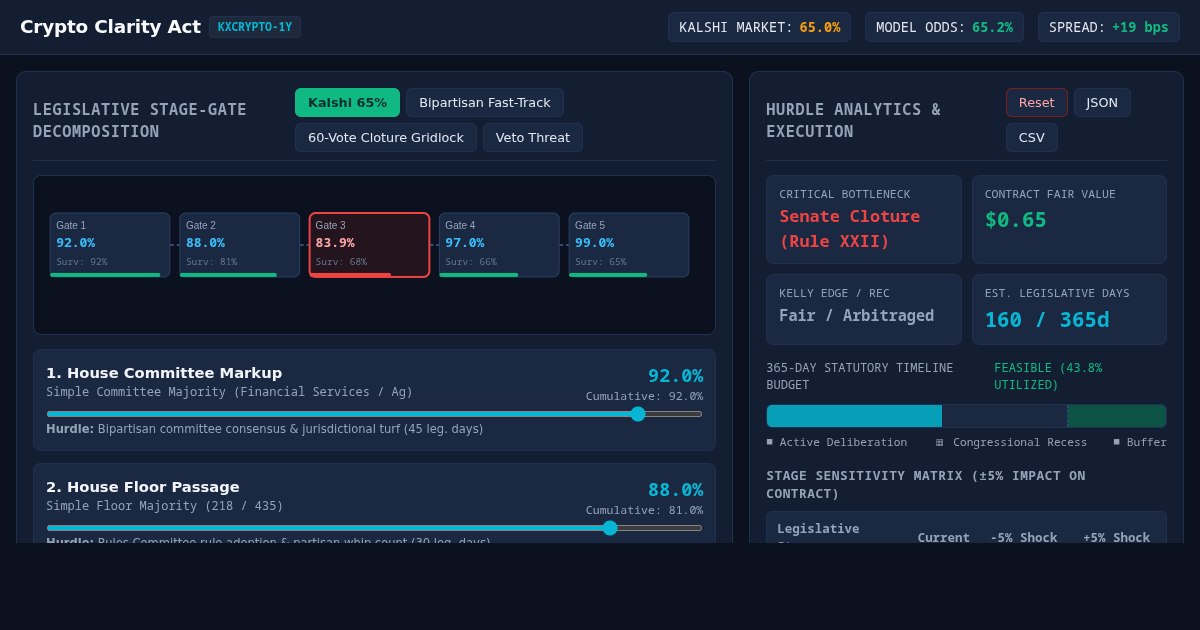This screenshot has height=630, width=1200.
Task: Click the -5% Shock column header
Action: 1024,537
